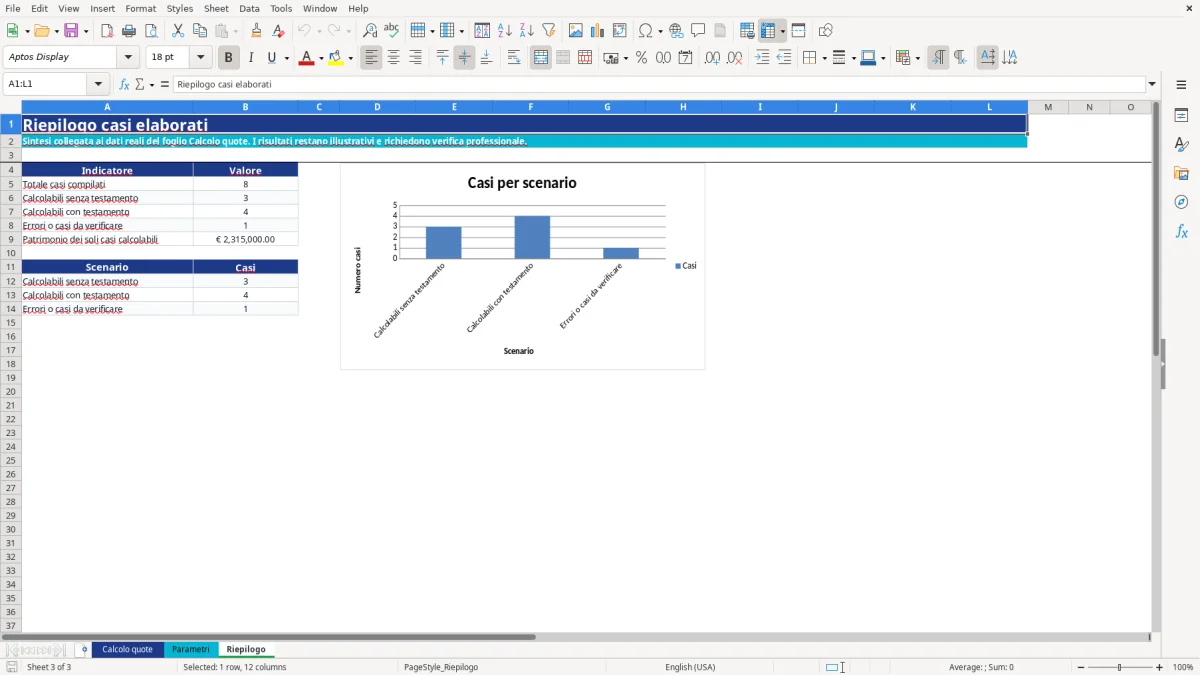Image resolution: width=1200 pixels, height=675 pixels.
Task: Click the zoom out minus button
Action: tap(1081, 667)
